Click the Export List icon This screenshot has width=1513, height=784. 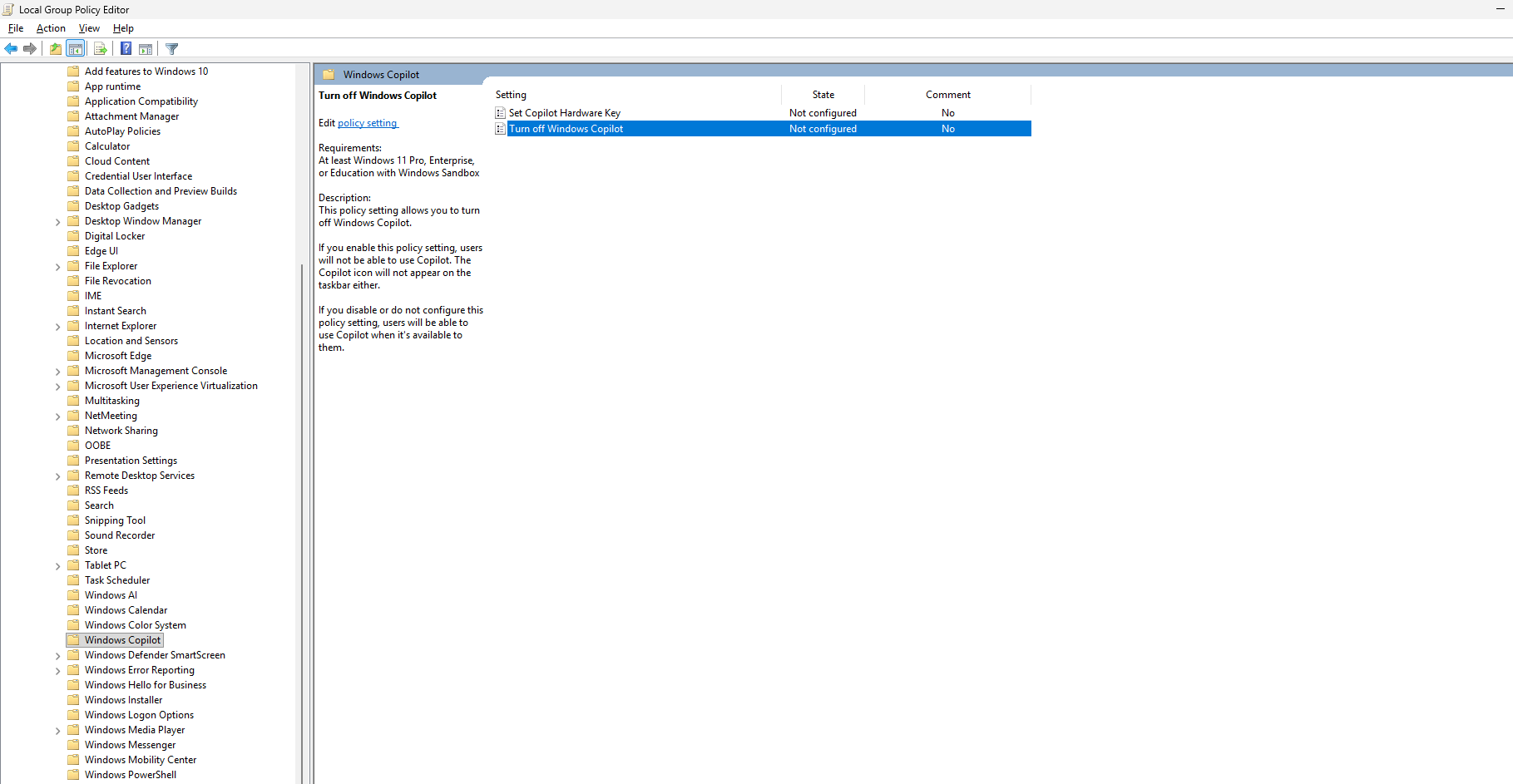pos(100,48)
